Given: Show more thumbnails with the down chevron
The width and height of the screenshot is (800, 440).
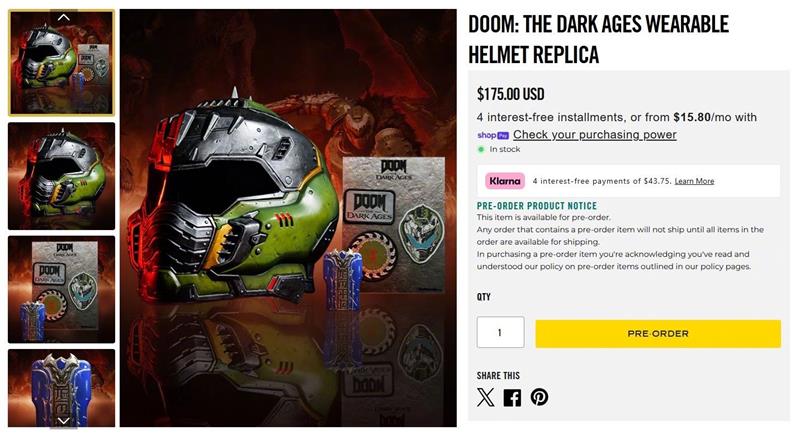Looking at the screenshot, I should pyautogui.click(x=63, y=421).
